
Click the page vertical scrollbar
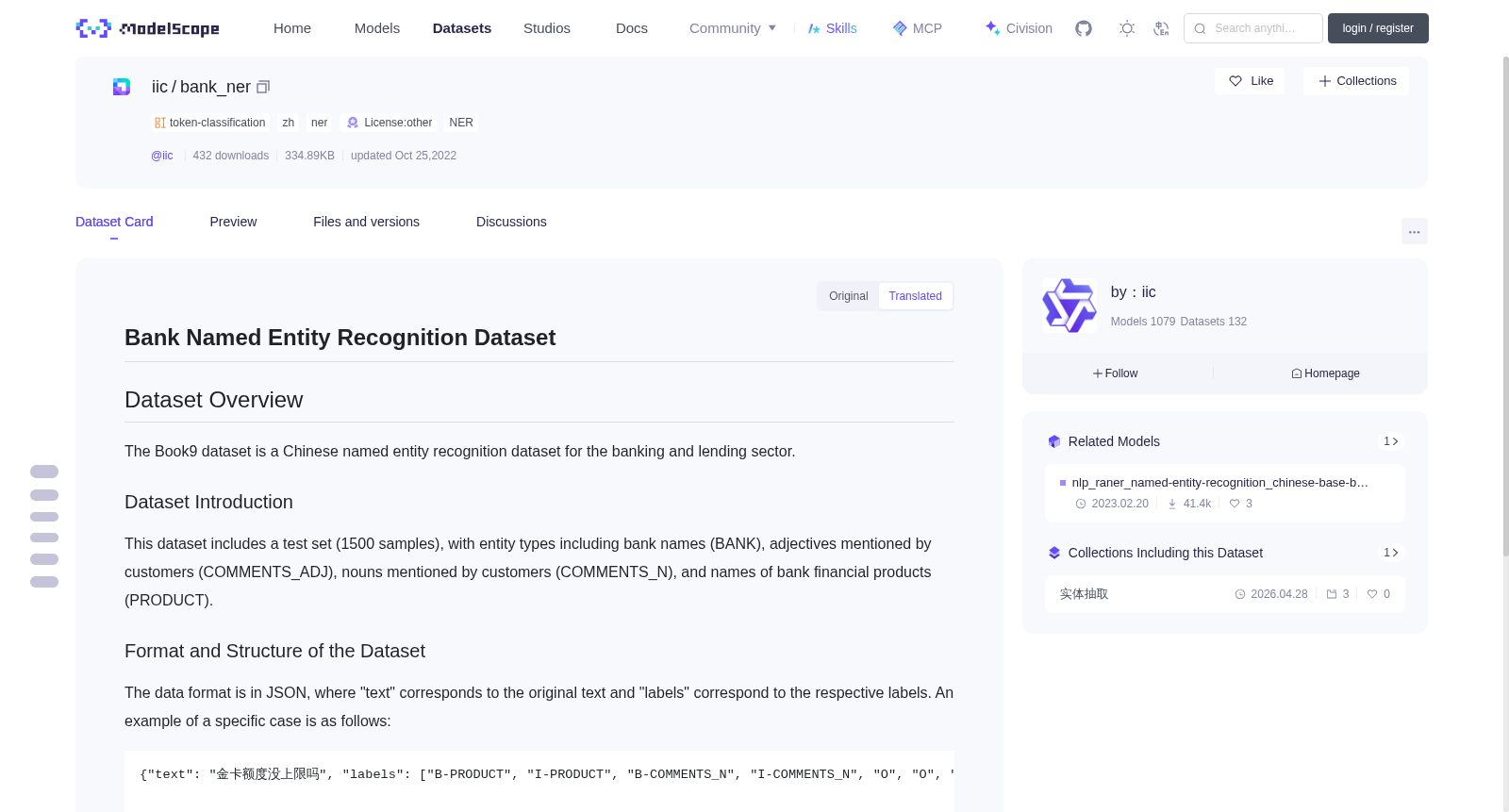1505,307
